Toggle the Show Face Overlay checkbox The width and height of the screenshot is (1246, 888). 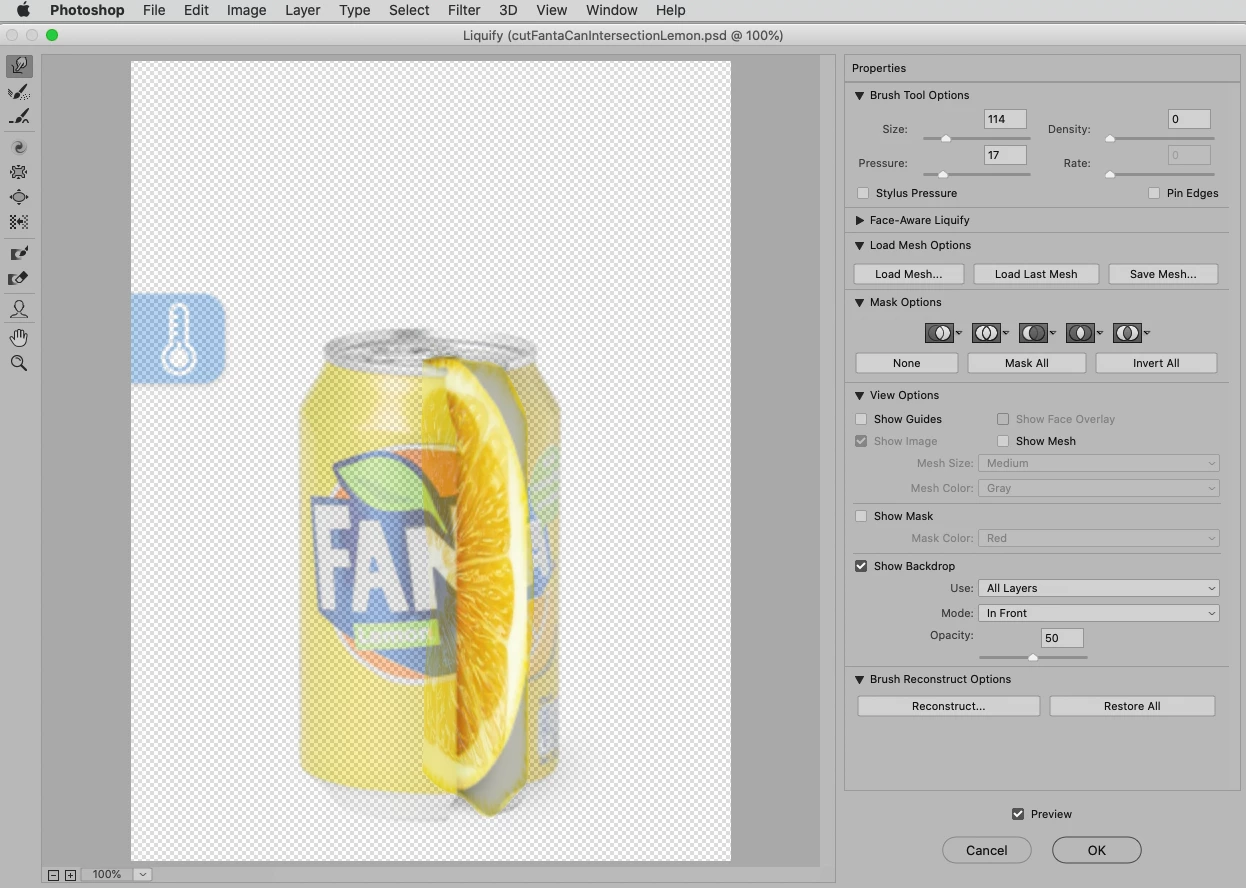[1003, 419]
